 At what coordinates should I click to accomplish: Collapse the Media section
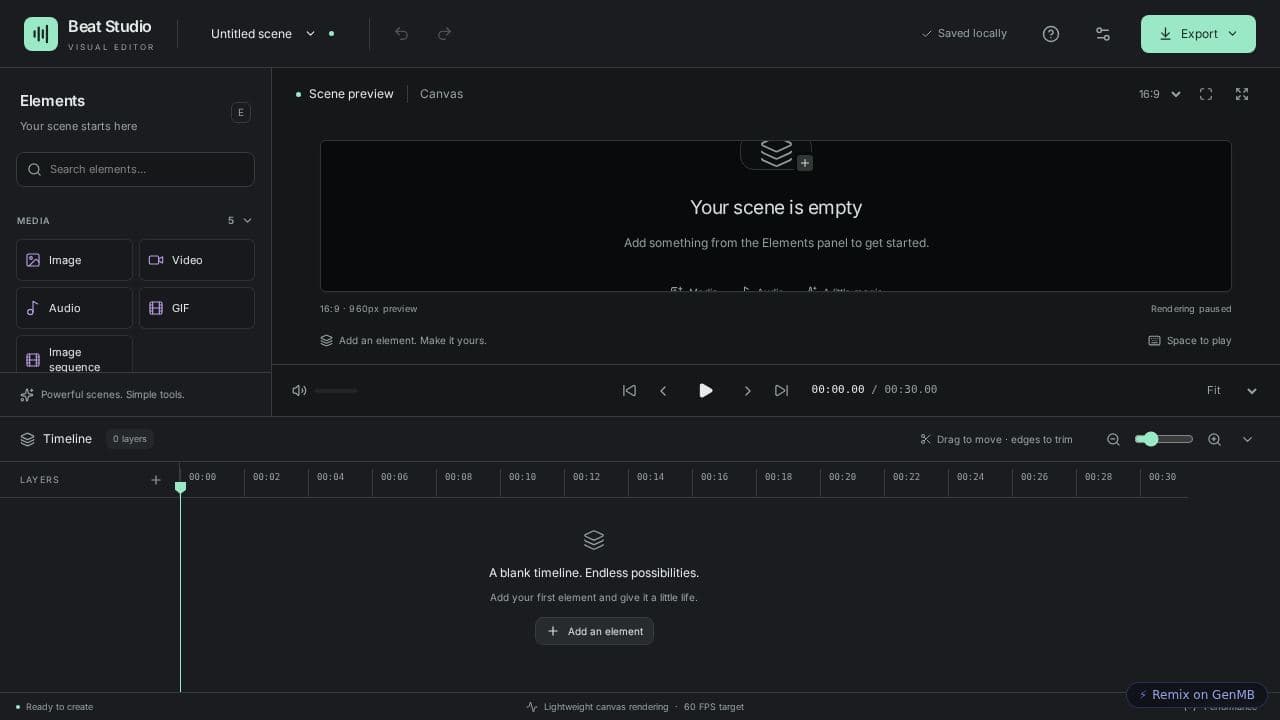247,220
